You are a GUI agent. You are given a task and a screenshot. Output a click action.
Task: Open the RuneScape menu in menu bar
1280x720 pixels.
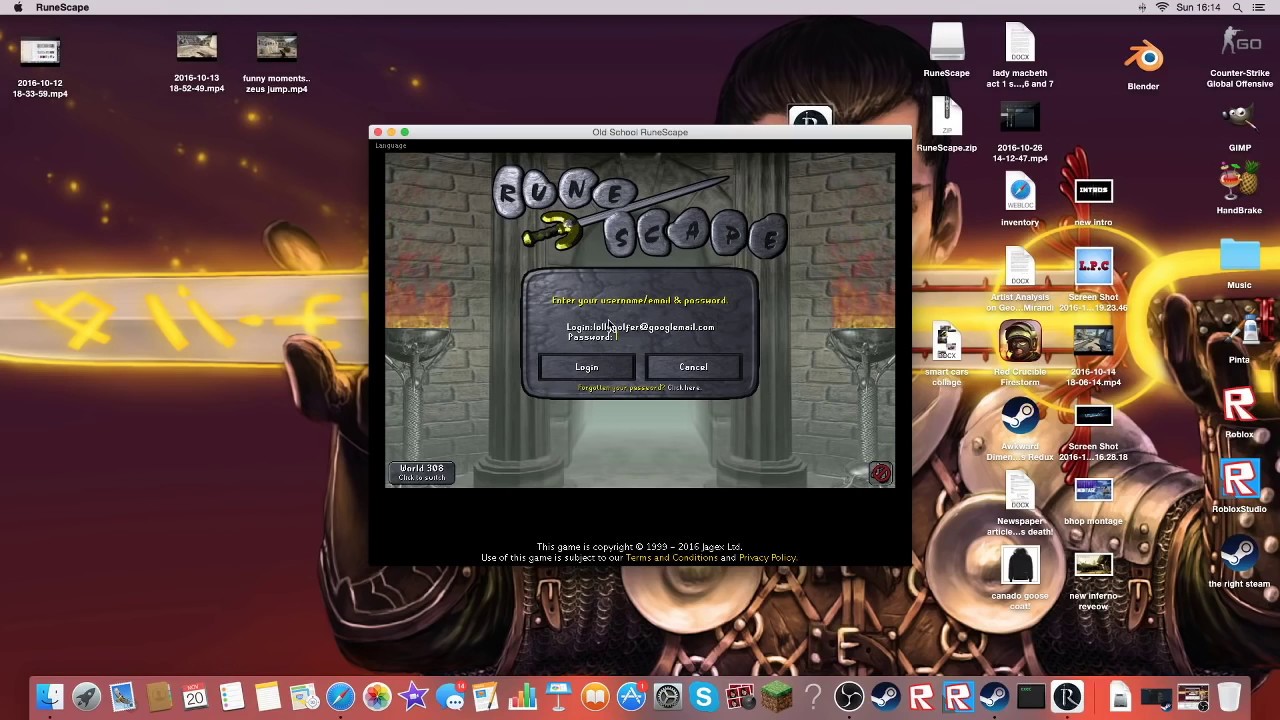(62, 7)
